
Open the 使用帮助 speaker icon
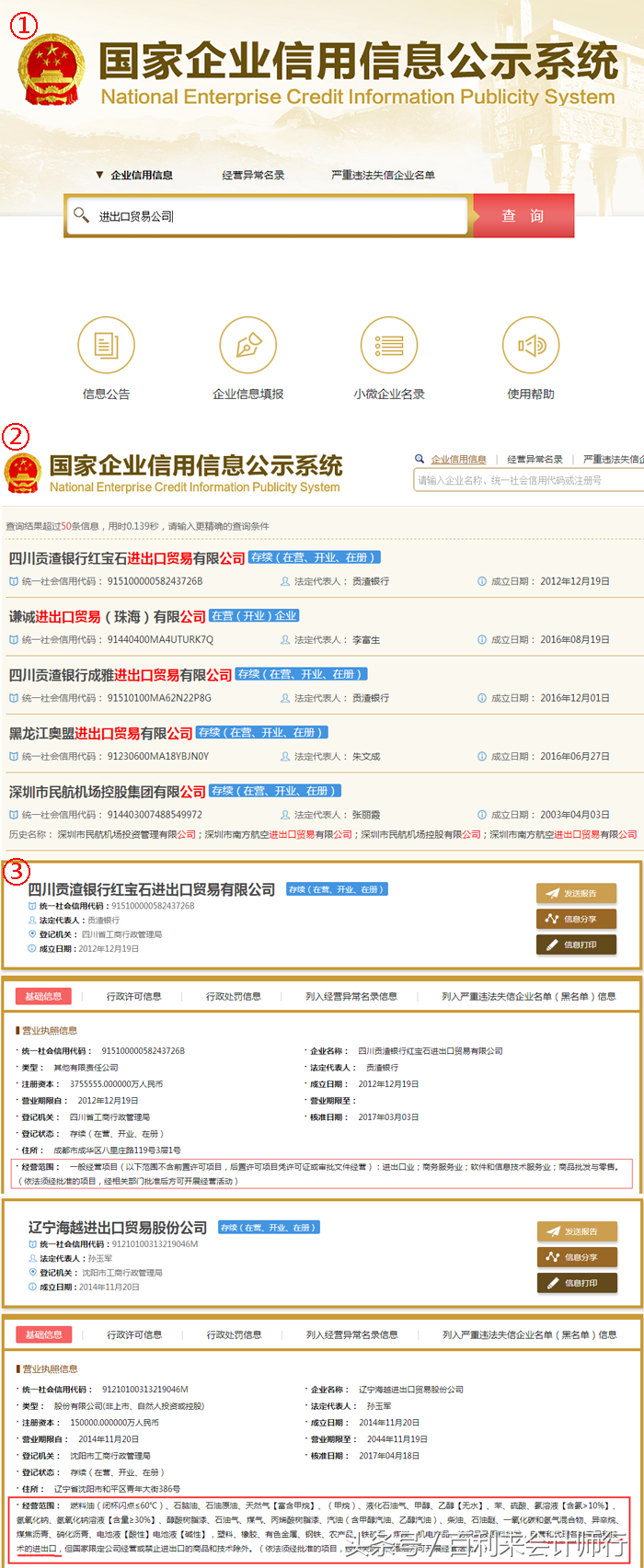coord(531,345)
